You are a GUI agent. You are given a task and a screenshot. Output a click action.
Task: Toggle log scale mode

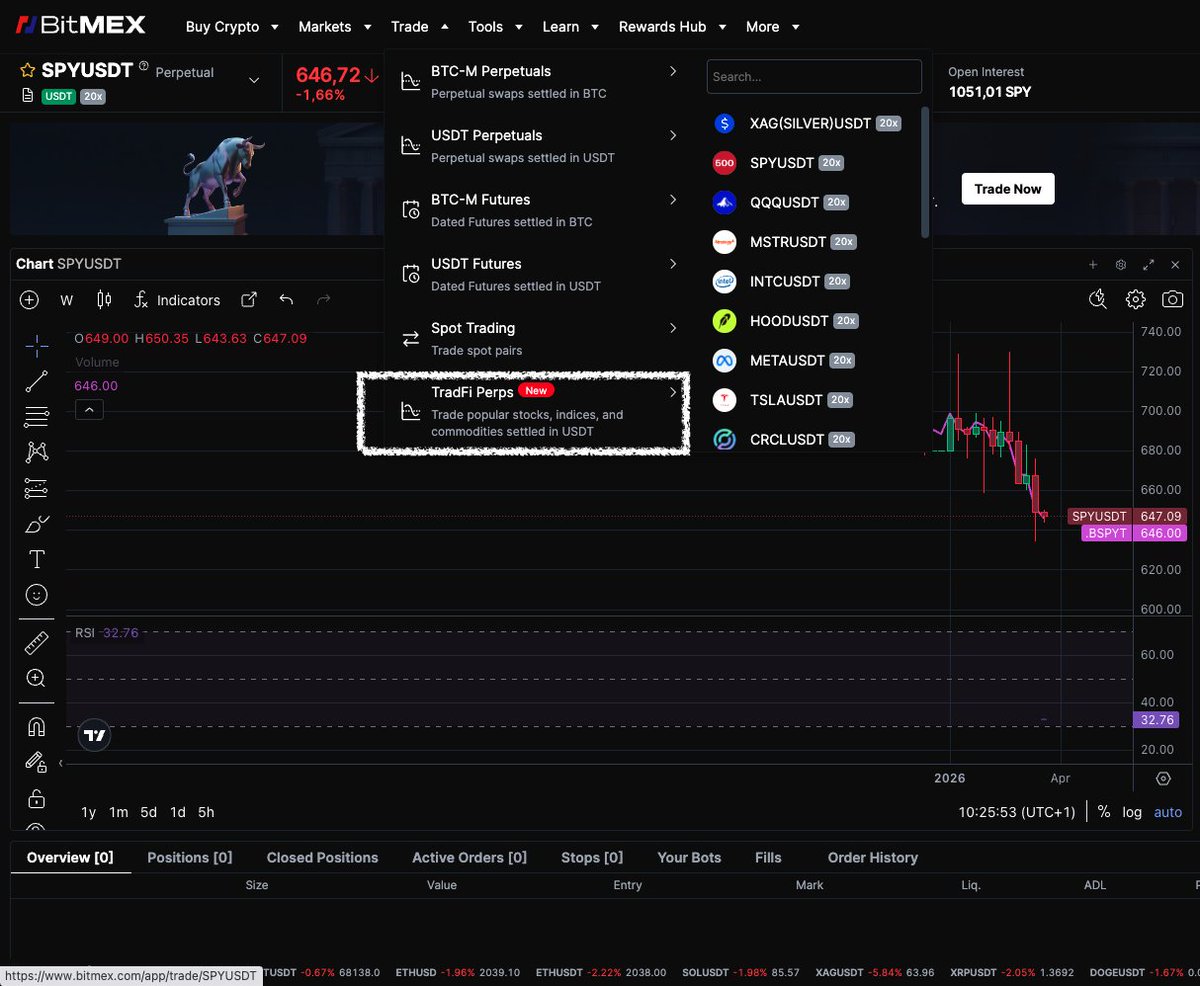click(x=1132, y=812)
